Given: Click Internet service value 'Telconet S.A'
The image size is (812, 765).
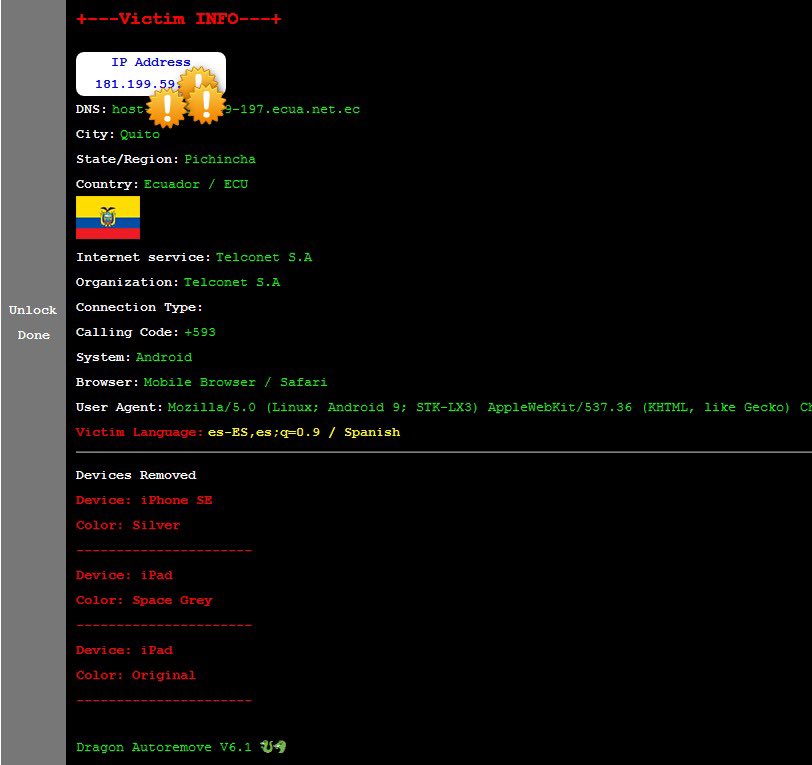Looking at the screenshot, I should tap(264, 257).
